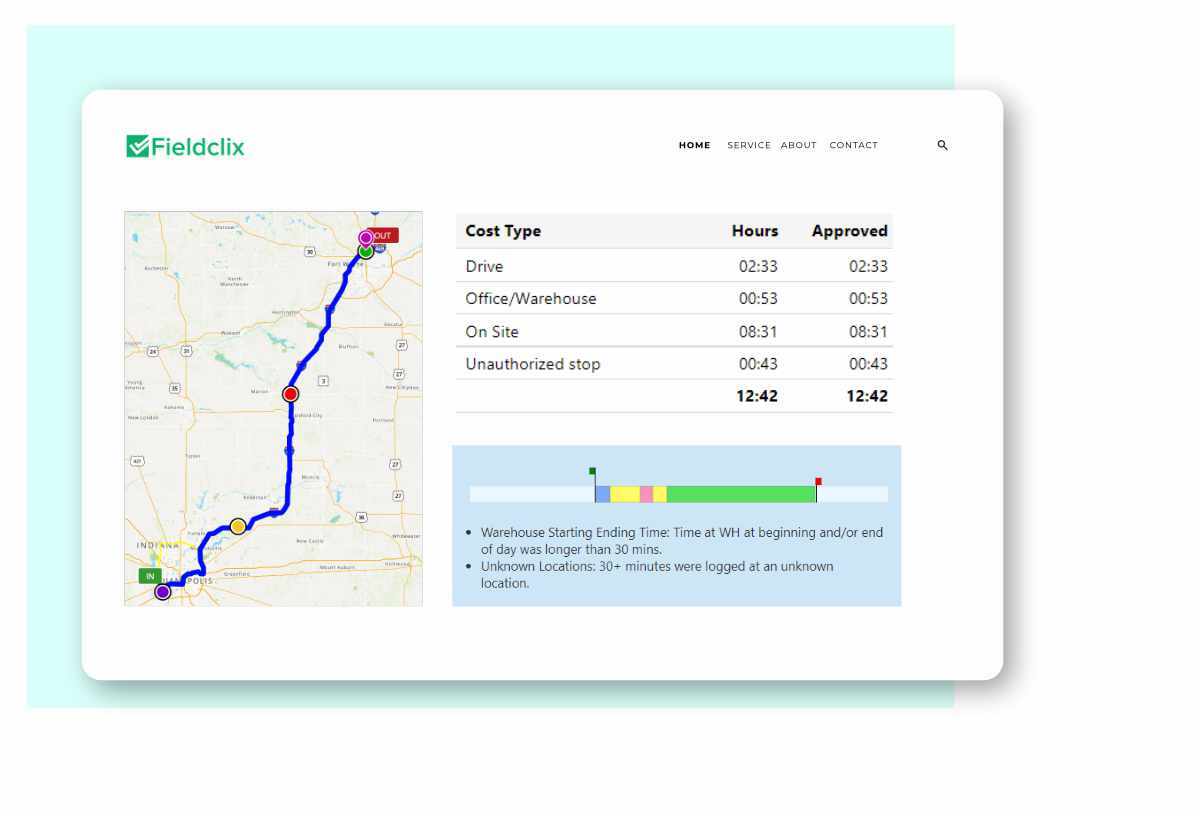Click the Fieldclix logo
This screenshot has width=1200, height=816.
click(185, 146)
